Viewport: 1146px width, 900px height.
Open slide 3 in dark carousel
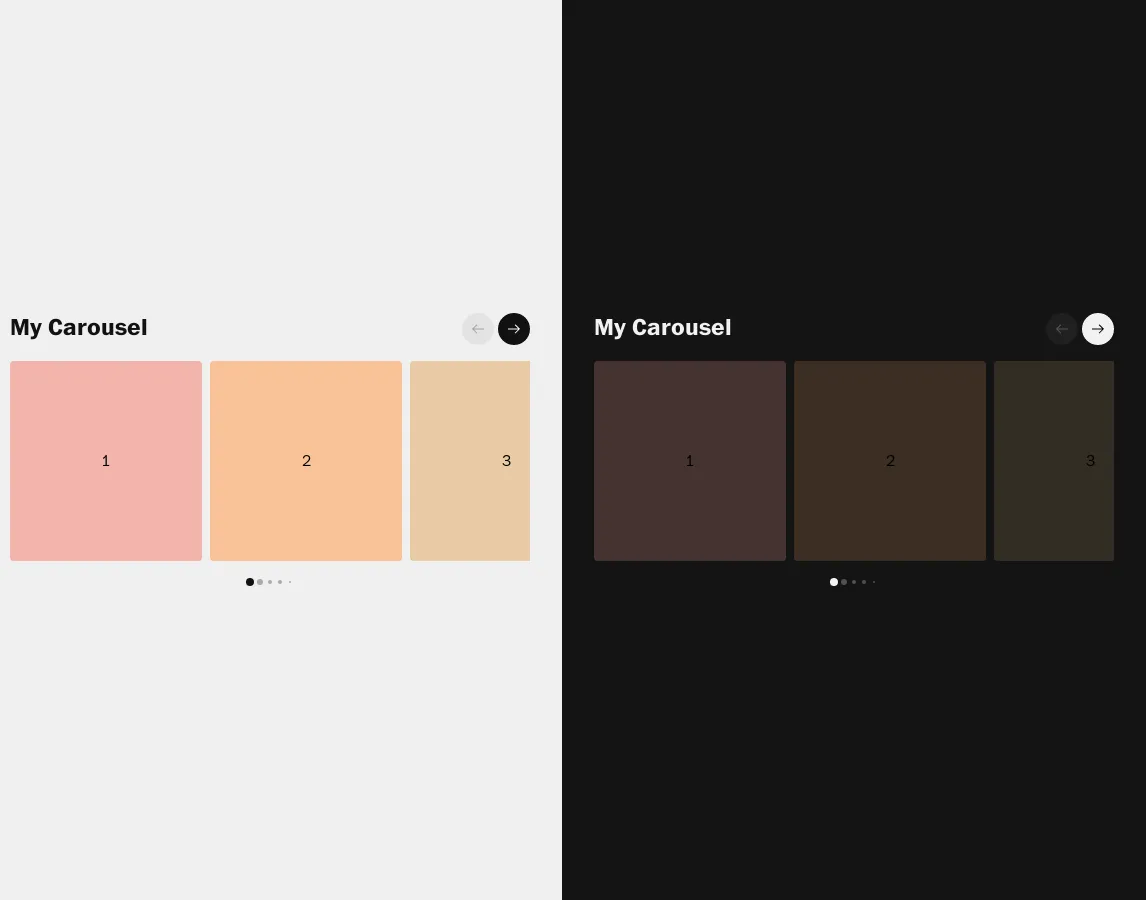point(1054,461)
